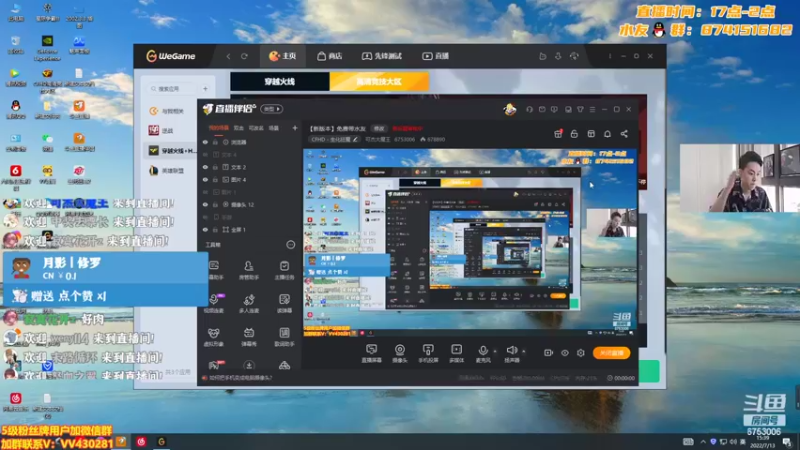Expand the mode pill beside streaming app logo
This screenshot has width=800, height=450.
272,109
